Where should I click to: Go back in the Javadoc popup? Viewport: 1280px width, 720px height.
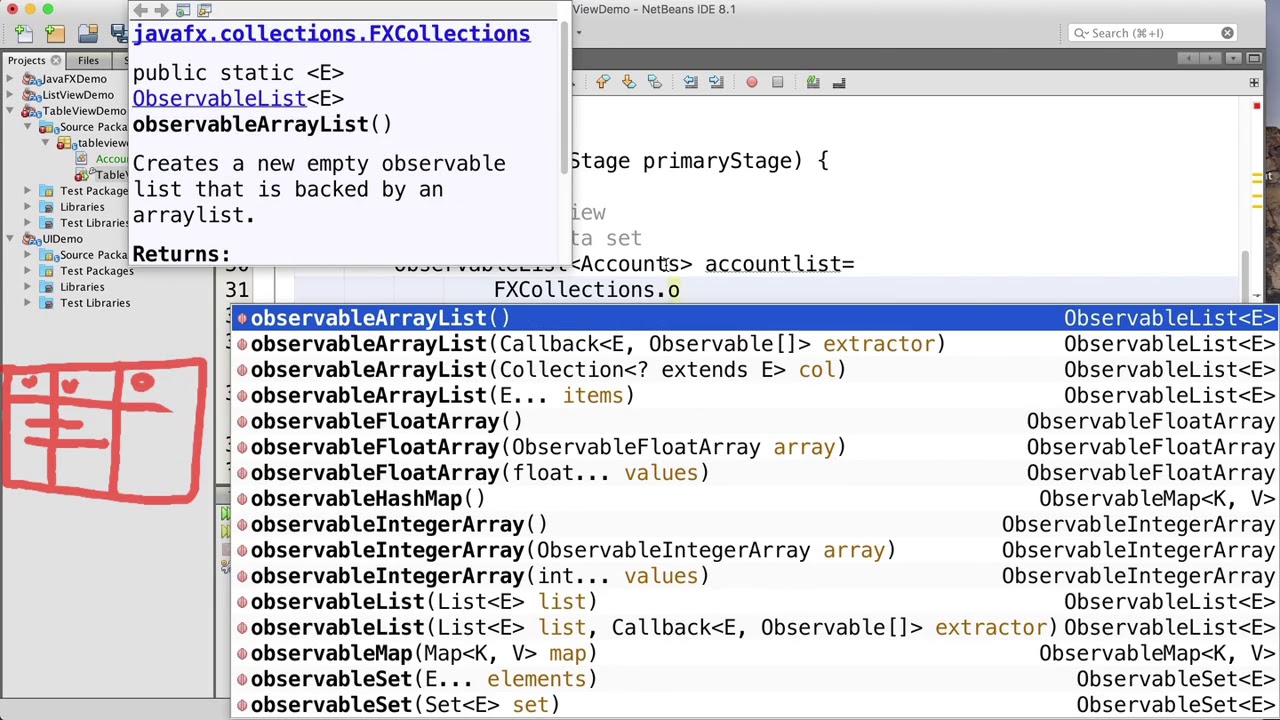point(141,10)
